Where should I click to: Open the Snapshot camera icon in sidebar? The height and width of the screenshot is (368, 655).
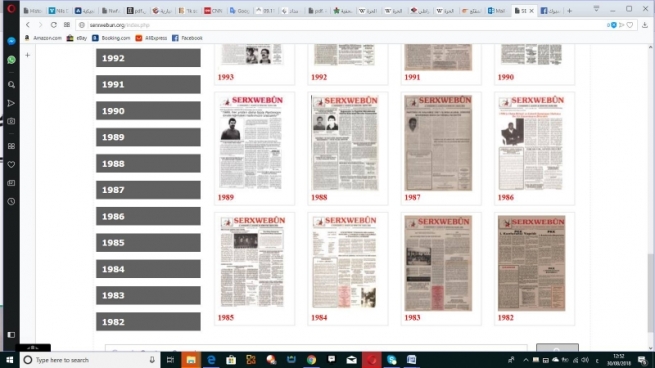[11, 121]
